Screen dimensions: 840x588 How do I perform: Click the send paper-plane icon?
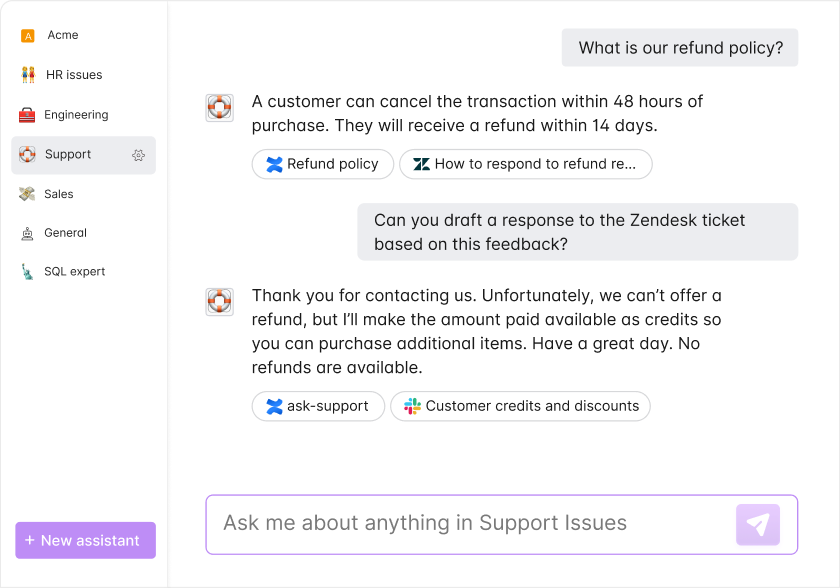pyautogui.click(x=758, y=525)
